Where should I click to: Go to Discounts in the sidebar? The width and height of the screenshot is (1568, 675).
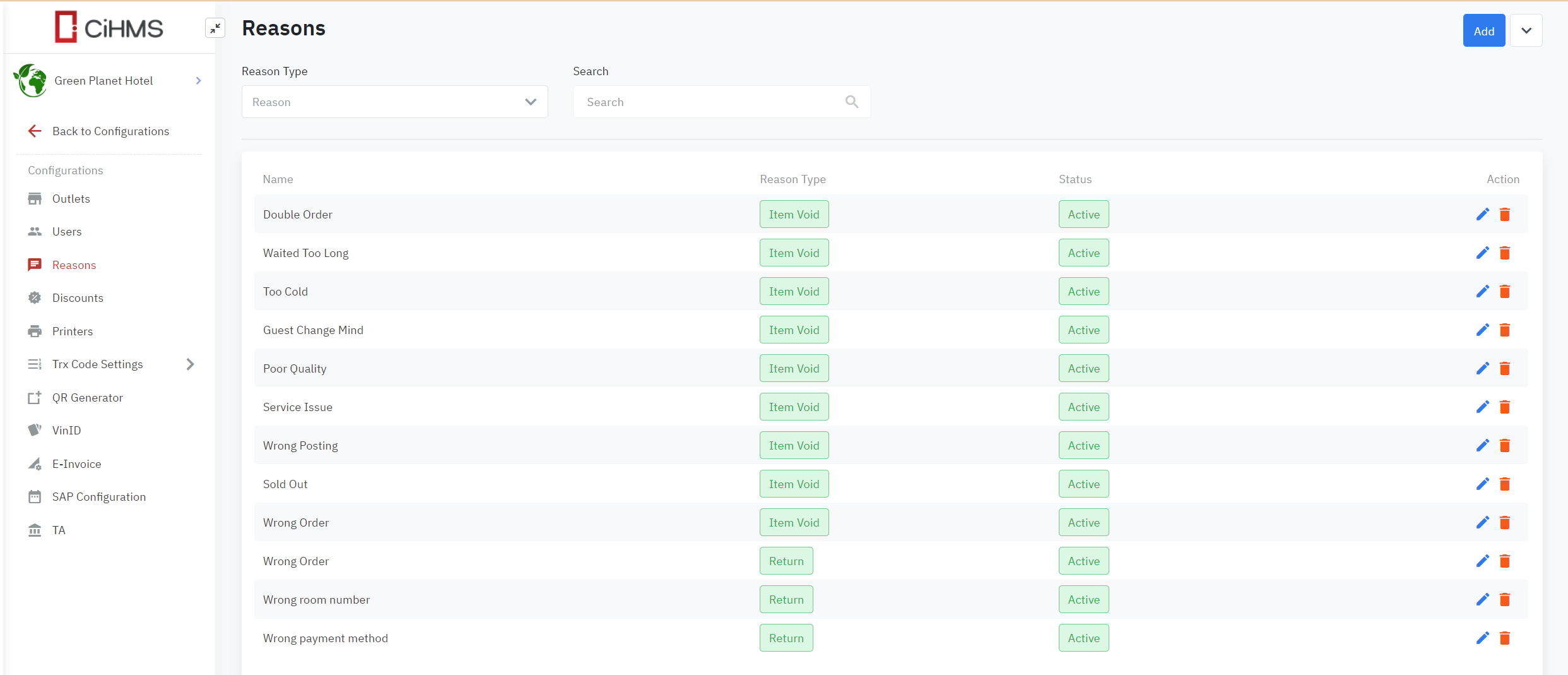coord(77,298)
